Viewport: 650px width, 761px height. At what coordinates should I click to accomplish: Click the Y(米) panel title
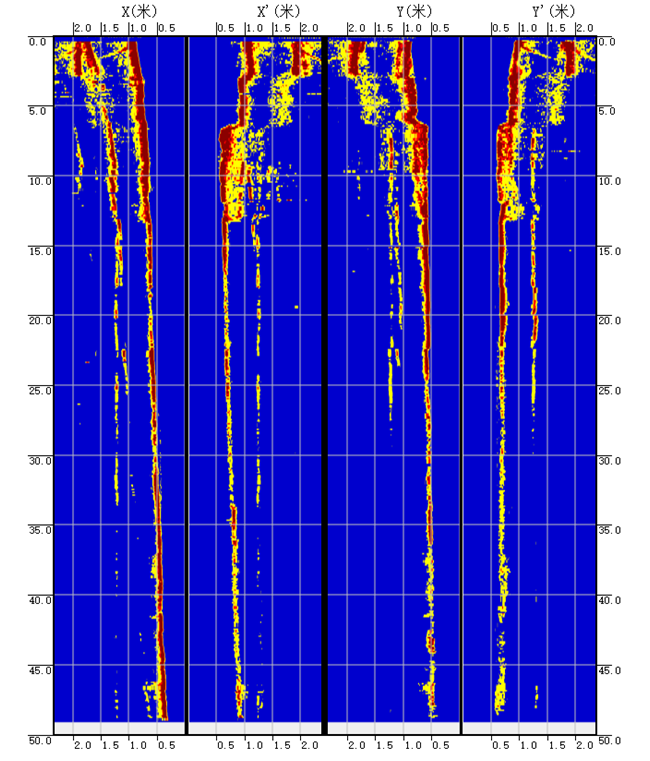tap(414, 11)
